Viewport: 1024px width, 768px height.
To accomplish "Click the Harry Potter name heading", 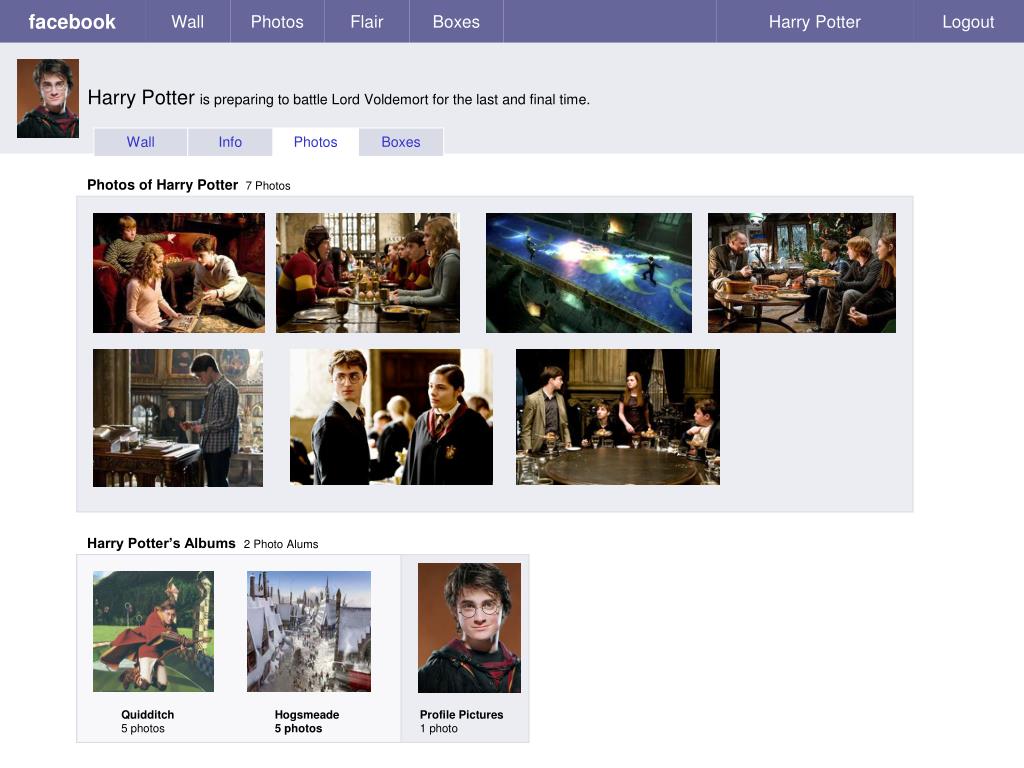I will [141, 98].
